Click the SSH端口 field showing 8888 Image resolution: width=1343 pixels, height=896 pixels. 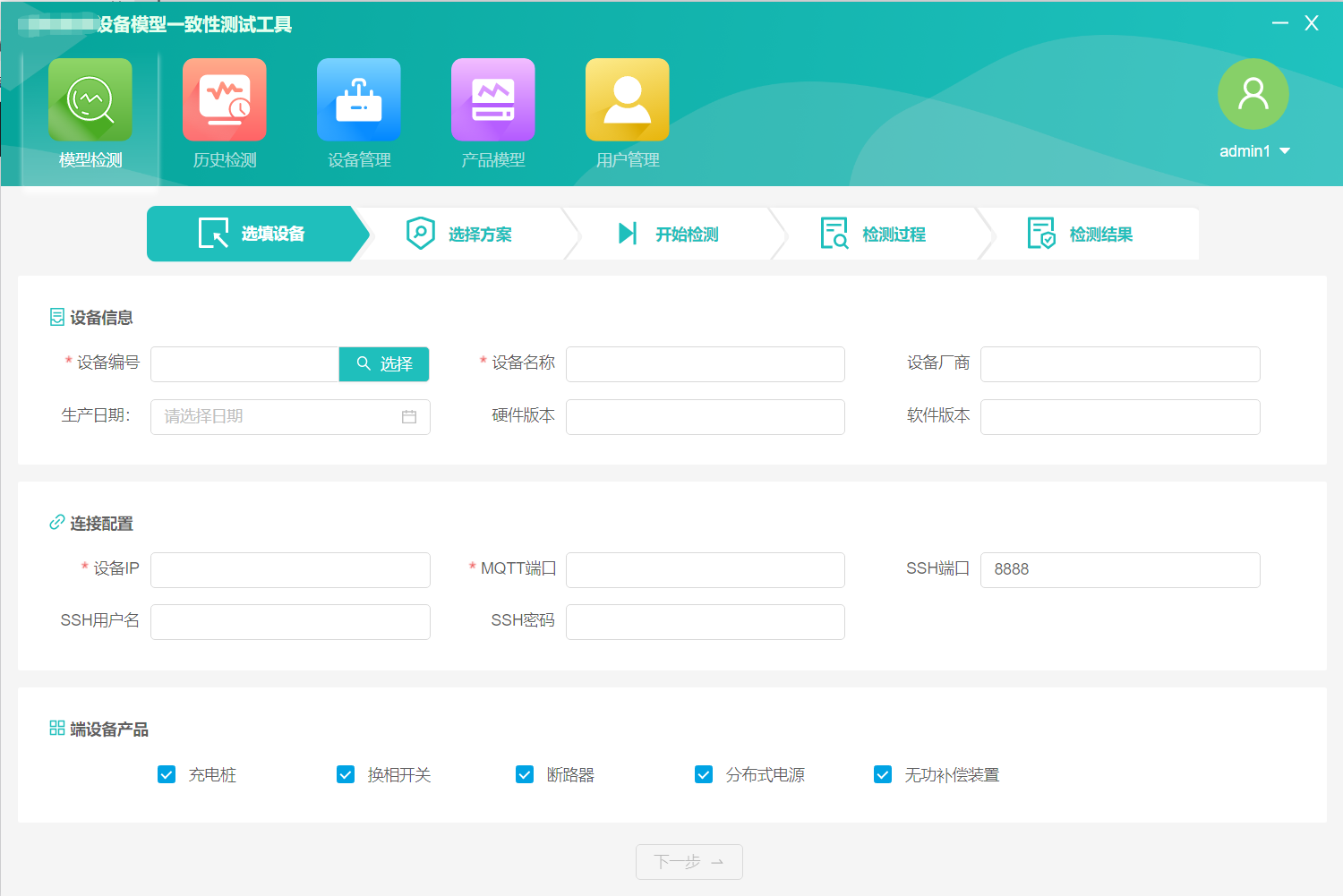click(1120, 570)
